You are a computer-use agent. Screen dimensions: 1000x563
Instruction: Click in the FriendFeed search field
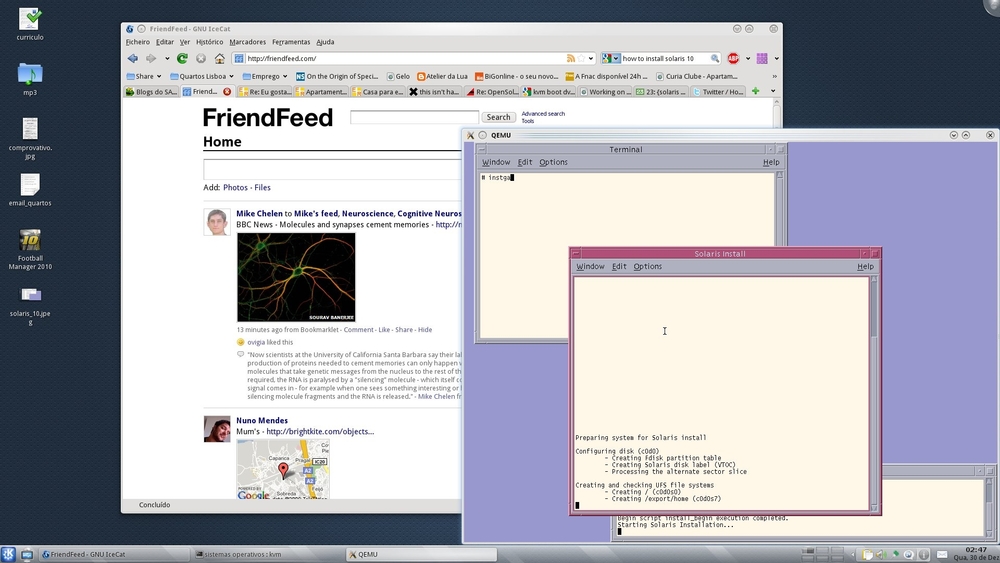pos(414,117)
